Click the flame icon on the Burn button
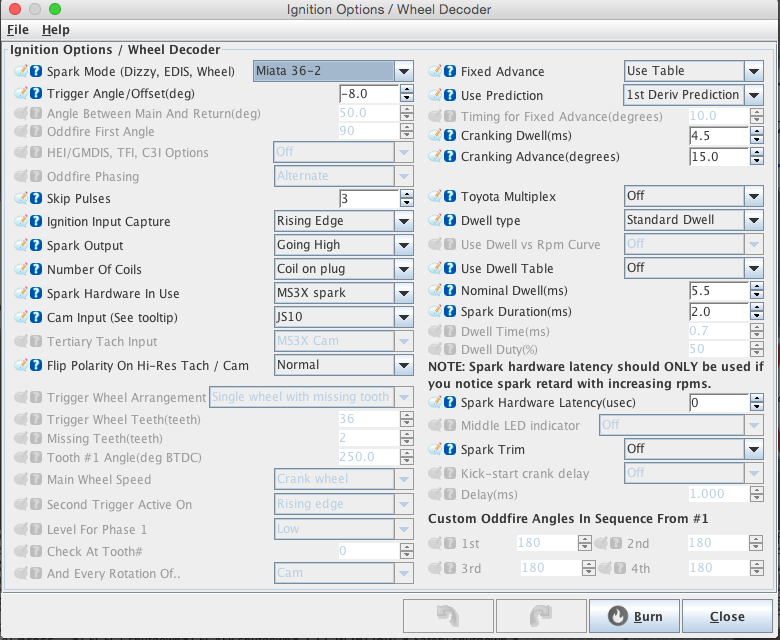780x640 pixels. click(617, 616)
